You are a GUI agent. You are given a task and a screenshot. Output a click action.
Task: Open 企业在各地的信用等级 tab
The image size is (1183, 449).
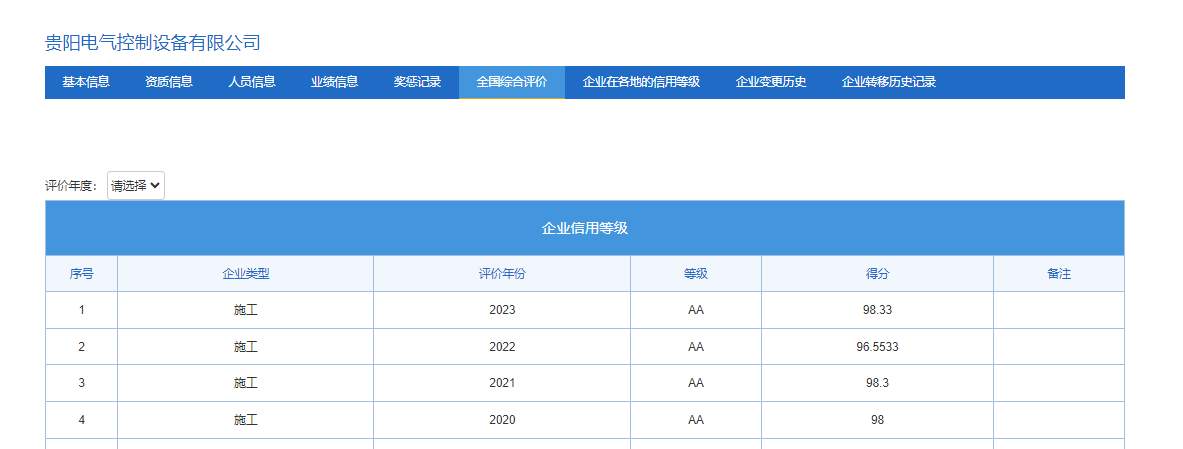(641, 82)
